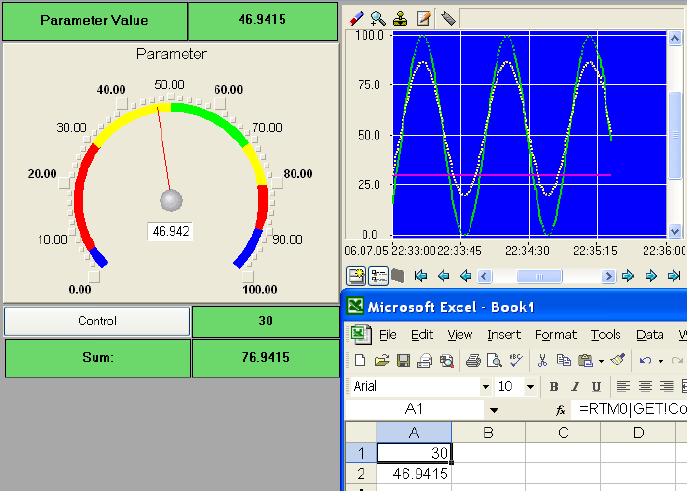Expand the Paste options dropdown arrow
Image resolution: width=690 pixels, height=496 pixels.
[601, 361]
